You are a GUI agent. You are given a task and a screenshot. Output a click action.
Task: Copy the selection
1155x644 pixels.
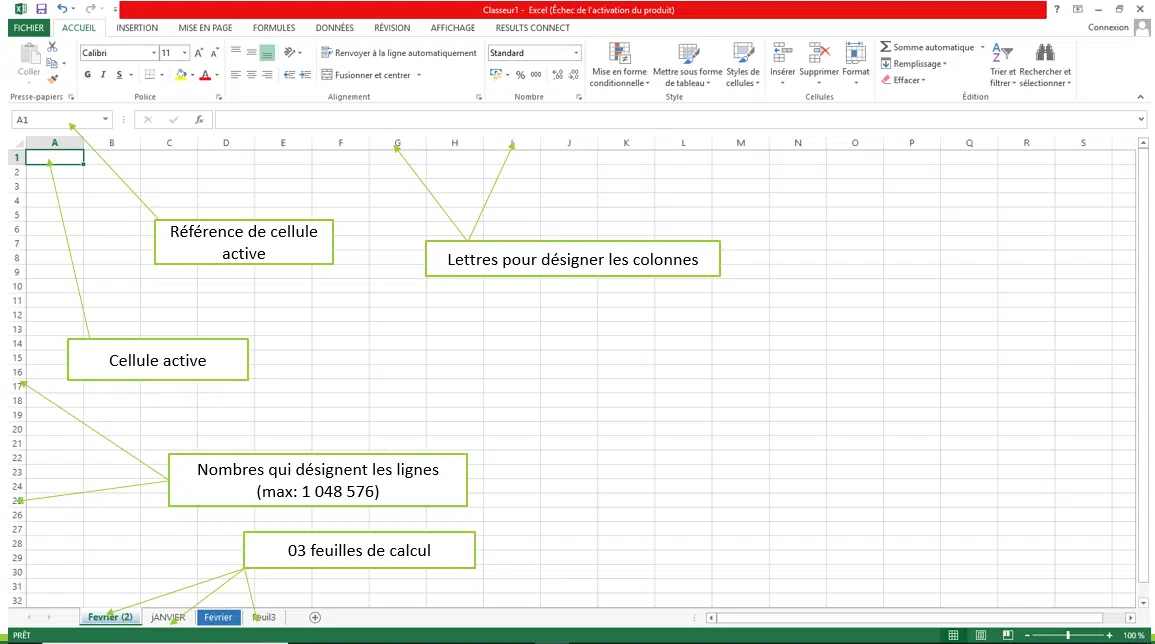[x=52, y=63]
